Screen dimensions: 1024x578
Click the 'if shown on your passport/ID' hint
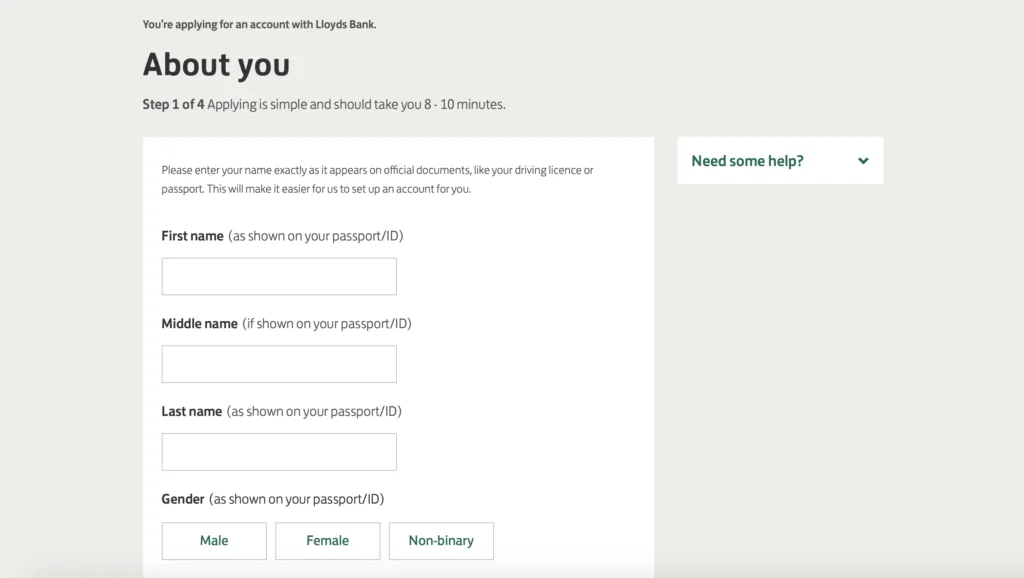tap(327, 323)
